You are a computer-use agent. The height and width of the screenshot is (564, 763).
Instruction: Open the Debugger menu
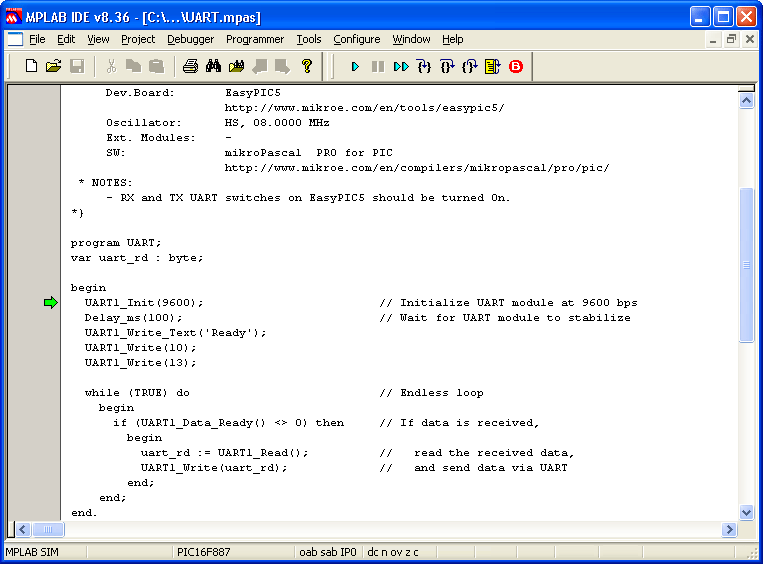(190, 39)
